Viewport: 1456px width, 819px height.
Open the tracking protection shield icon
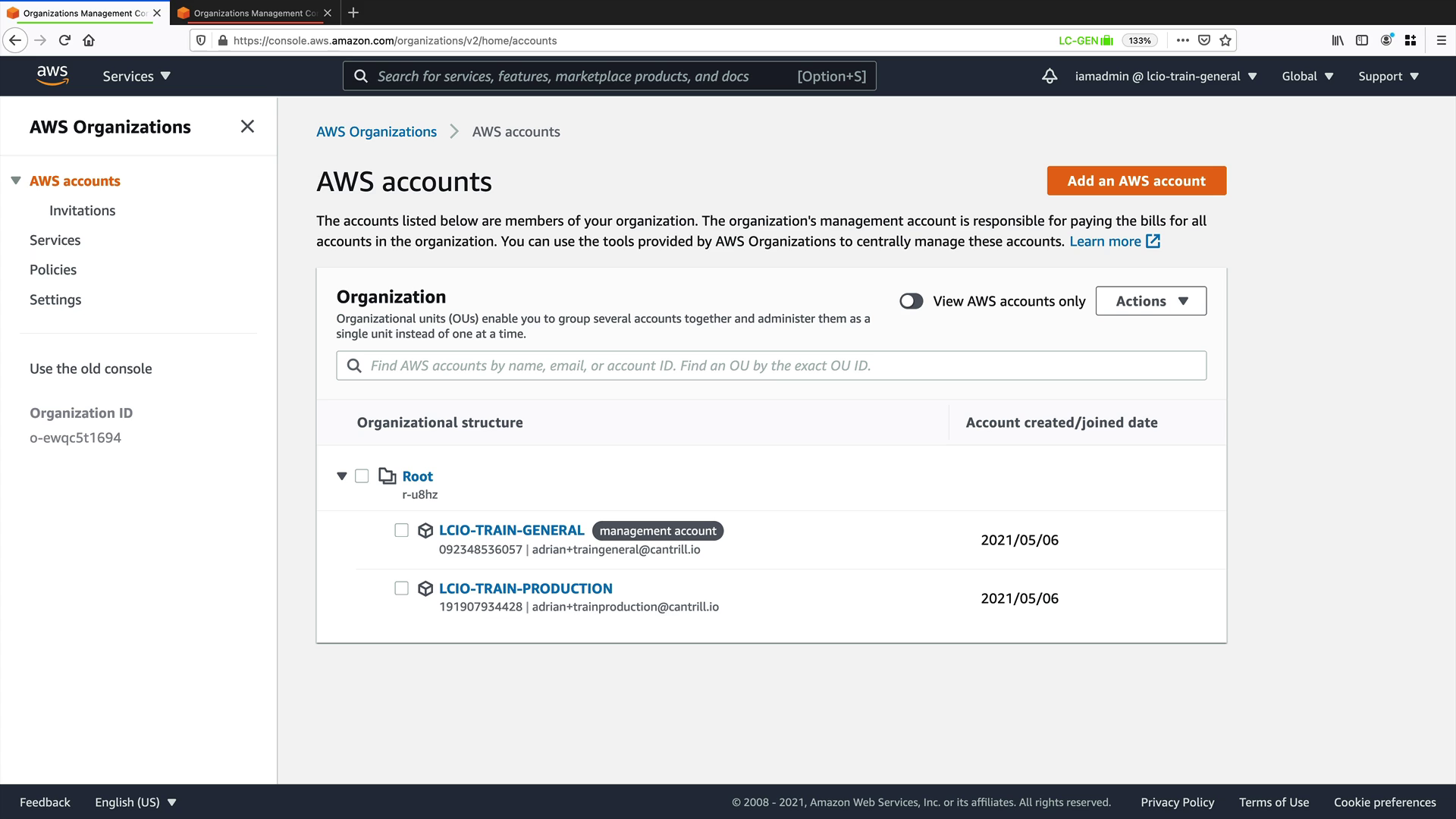coord(201,40)
